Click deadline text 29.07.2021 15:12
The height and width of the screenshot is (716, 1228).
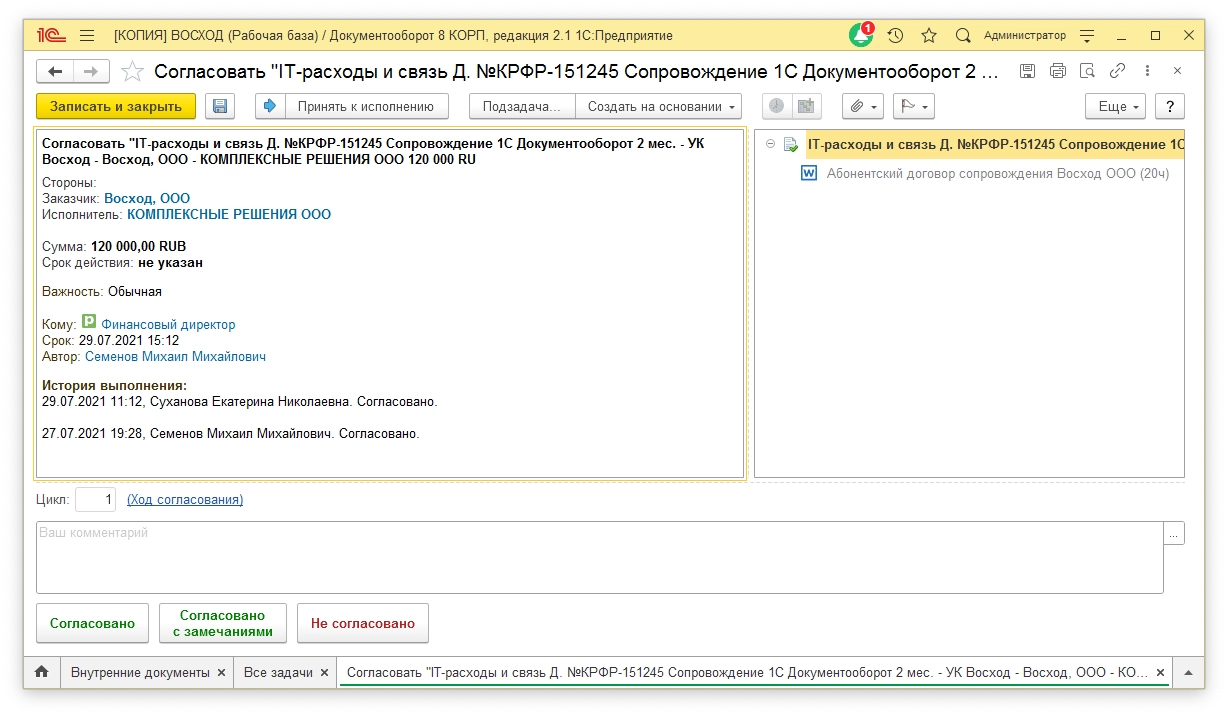coord(129,340)
